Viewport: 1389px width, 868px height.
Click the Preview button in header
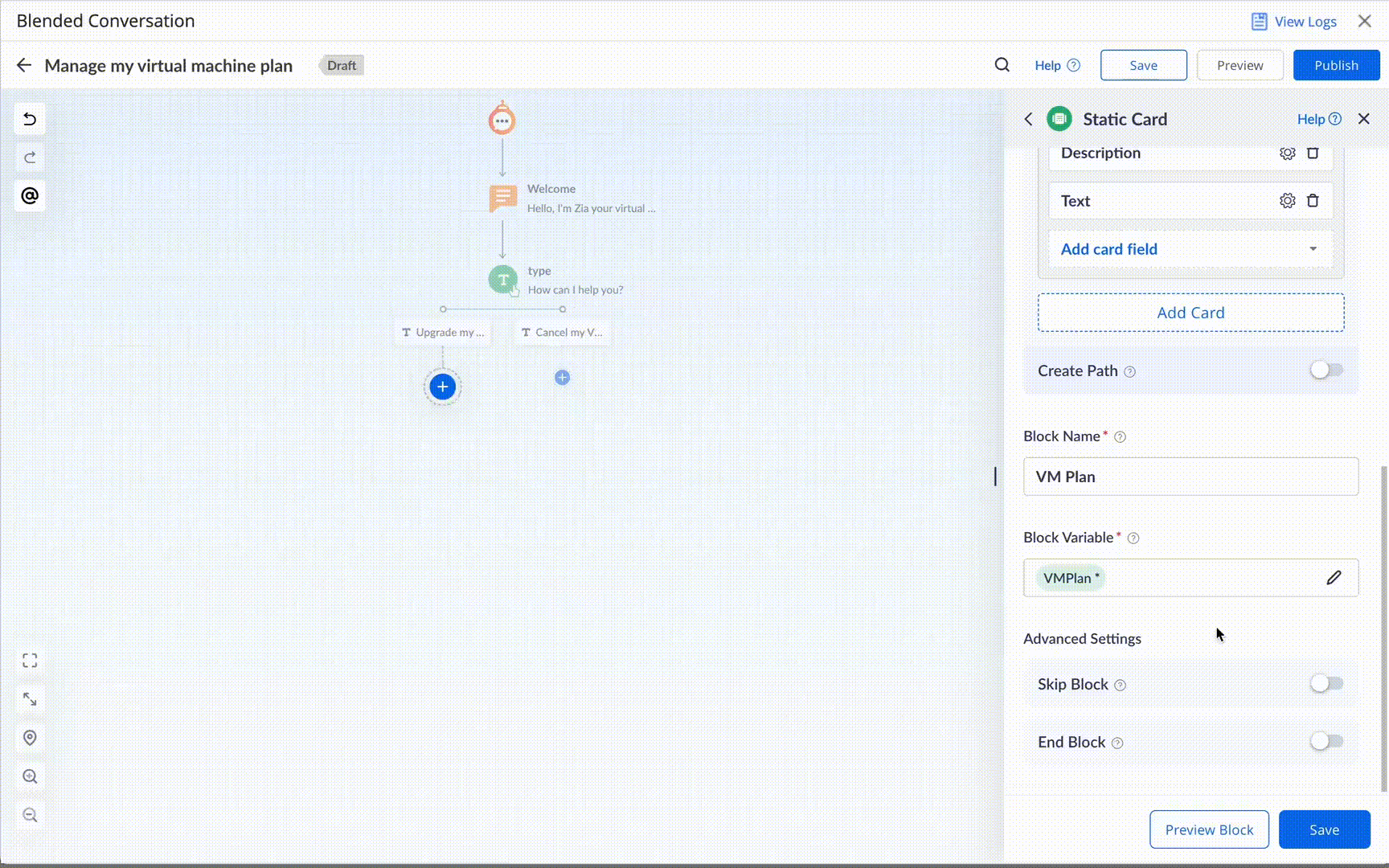1239,65
